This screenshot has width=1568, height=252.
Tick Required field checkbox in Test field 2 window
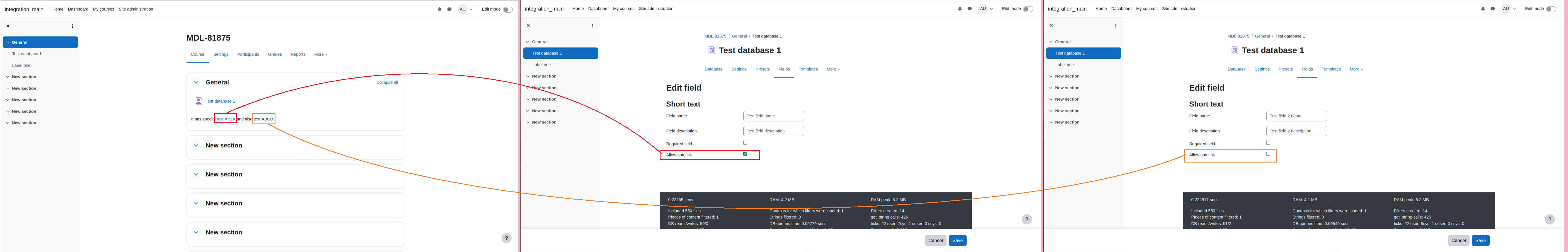(x=1269, y=143)
